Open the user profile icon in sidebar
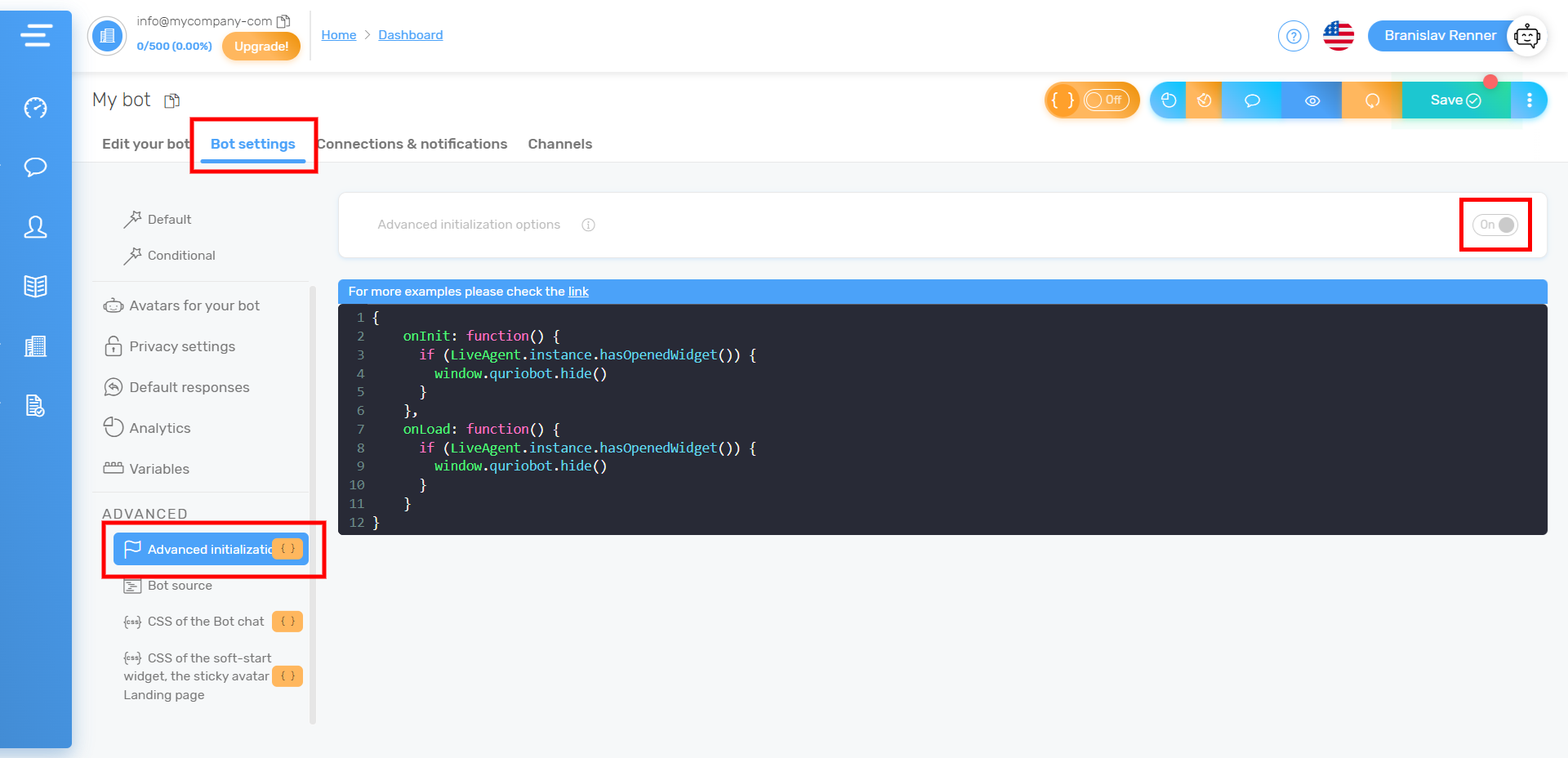 pos(35,227)
